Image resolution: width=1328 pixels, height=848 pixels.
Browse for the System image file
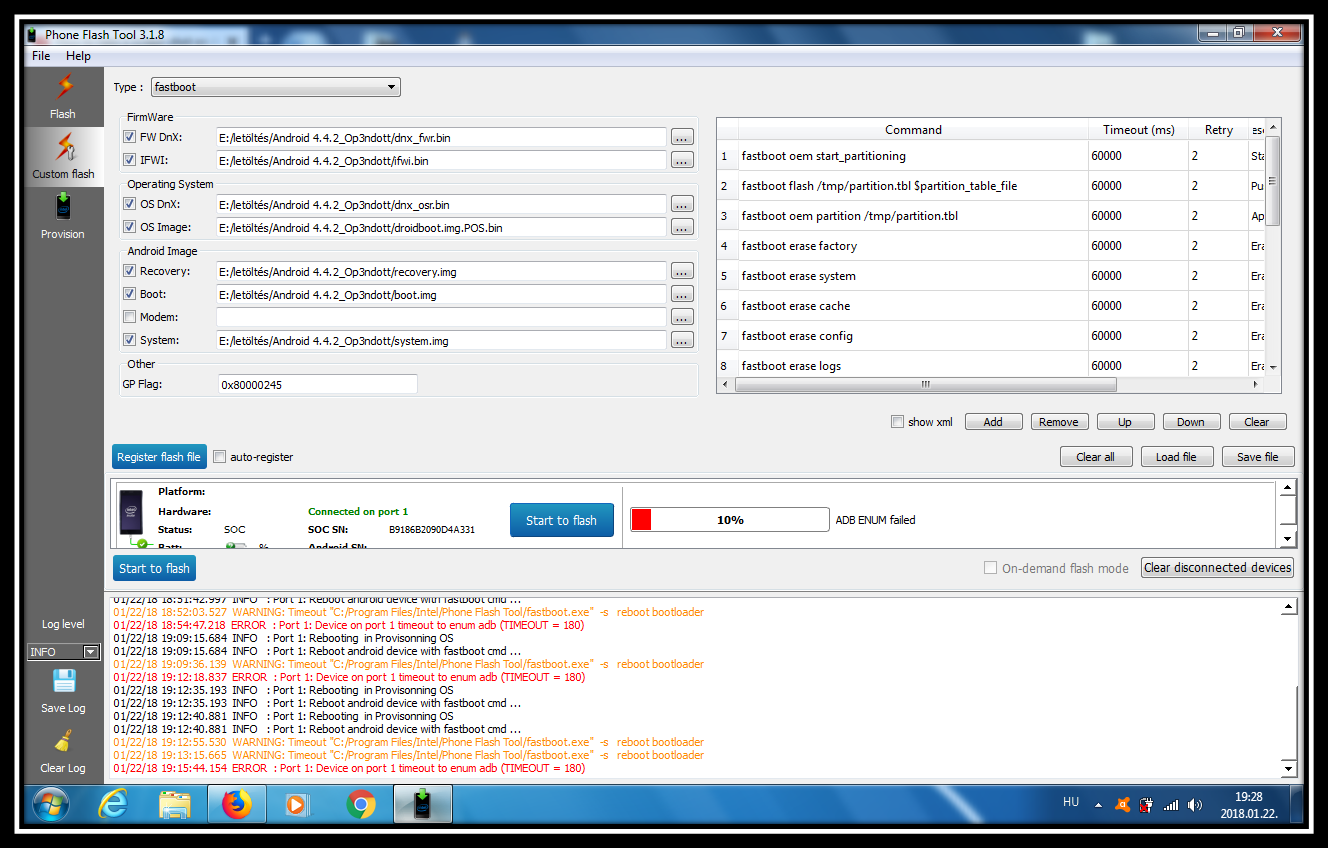pos(682,340)
